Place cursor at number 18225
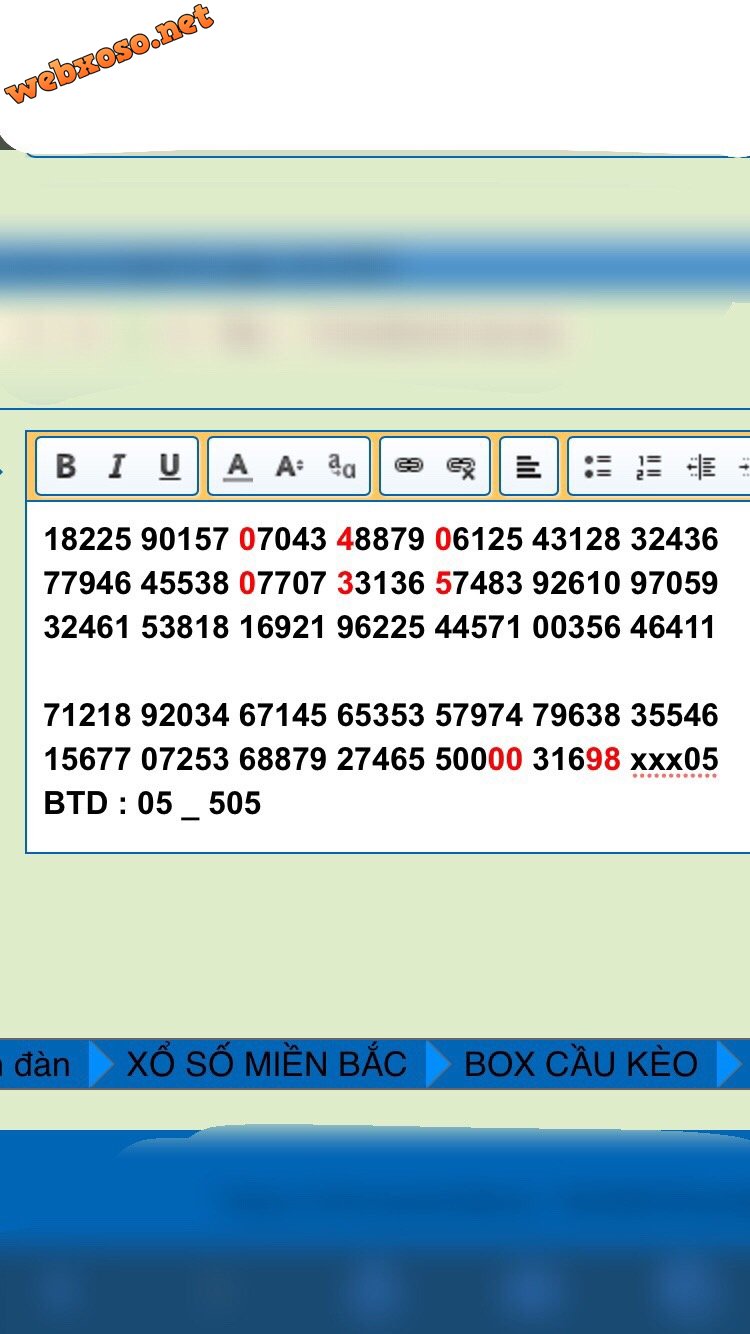750x1334 pixels. click(88, 540)
